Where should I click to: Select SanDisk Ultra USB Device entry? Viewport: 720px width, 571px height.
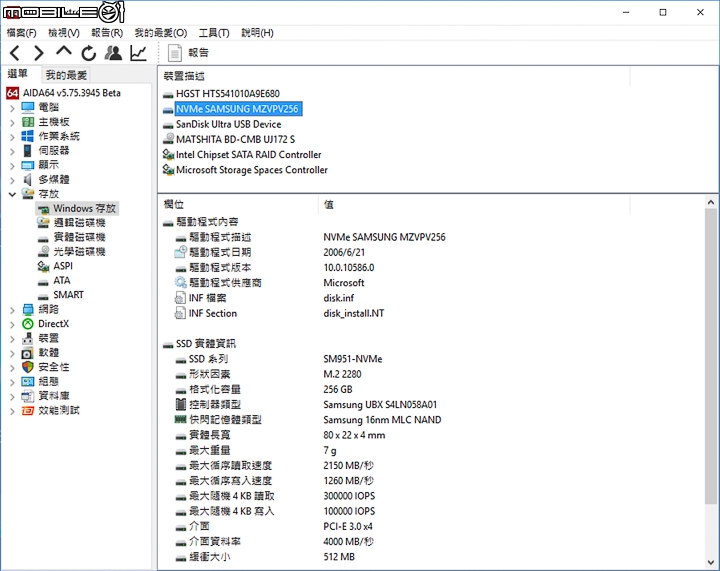pyautogui.click(x=229, y=124)
